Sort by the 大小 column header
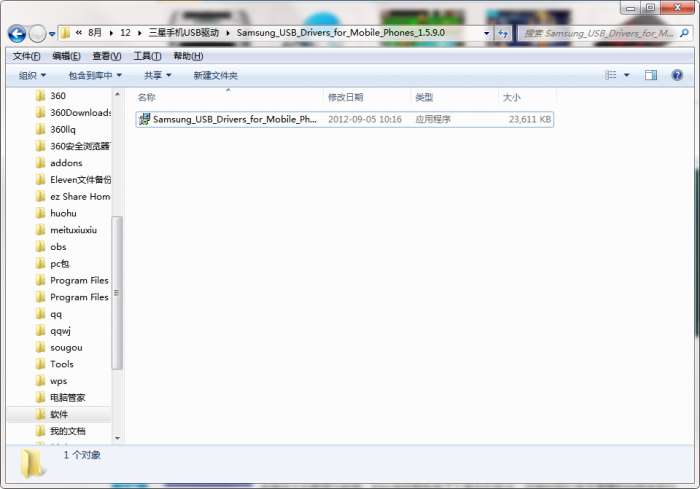The image size is (700, 489). (x=527, y=97)
